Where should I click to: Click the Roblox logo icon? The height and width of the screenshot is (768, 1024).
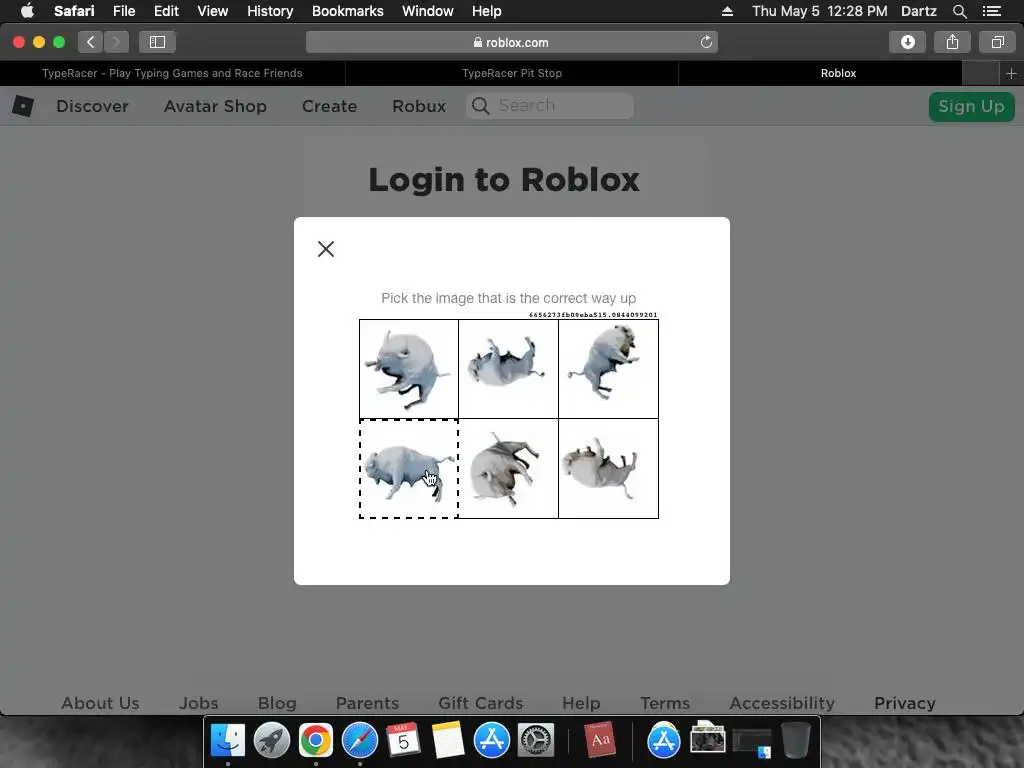point(23,106)
